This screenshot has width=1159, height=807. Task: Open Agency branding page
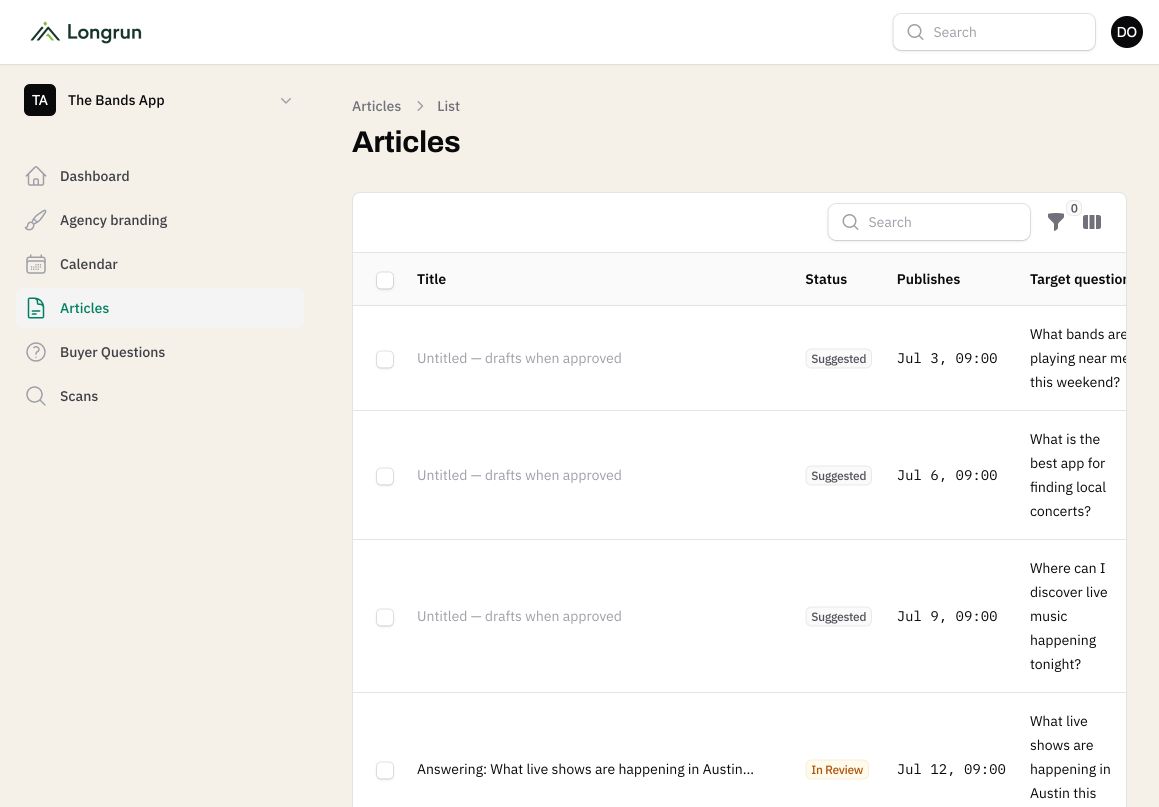[x=160, y=220]
